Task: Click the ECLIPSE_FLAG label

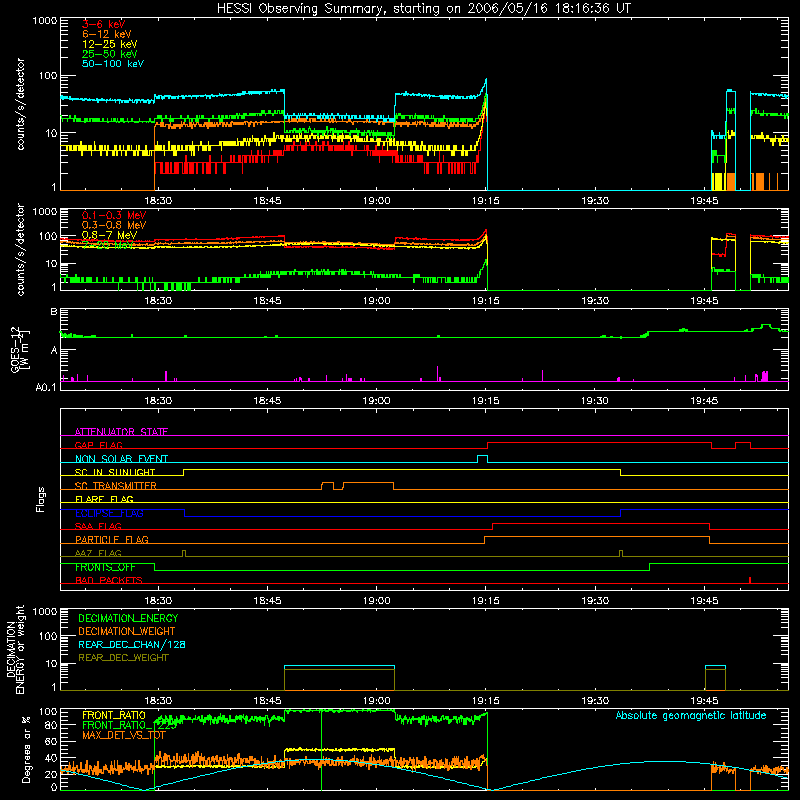Action: point(109,513)
